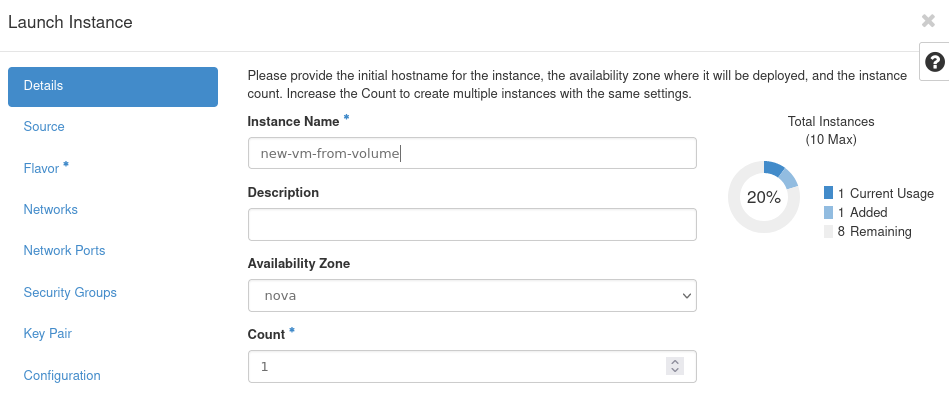The image size is (949, 401).
Task: Click the Launch Instance dialog title
Action: (70, 22)
